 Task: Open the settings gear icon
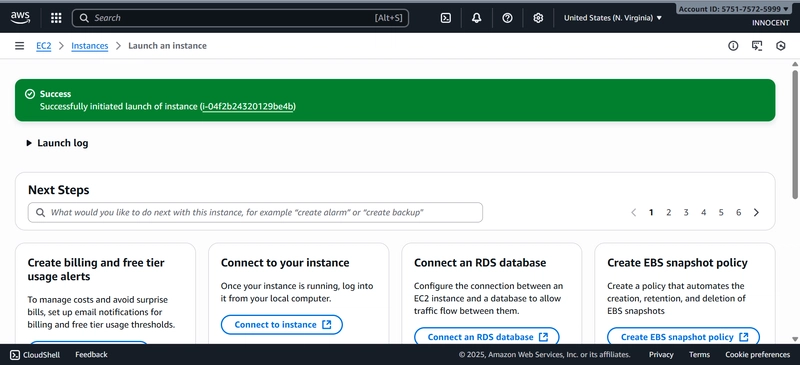point(538,18)
